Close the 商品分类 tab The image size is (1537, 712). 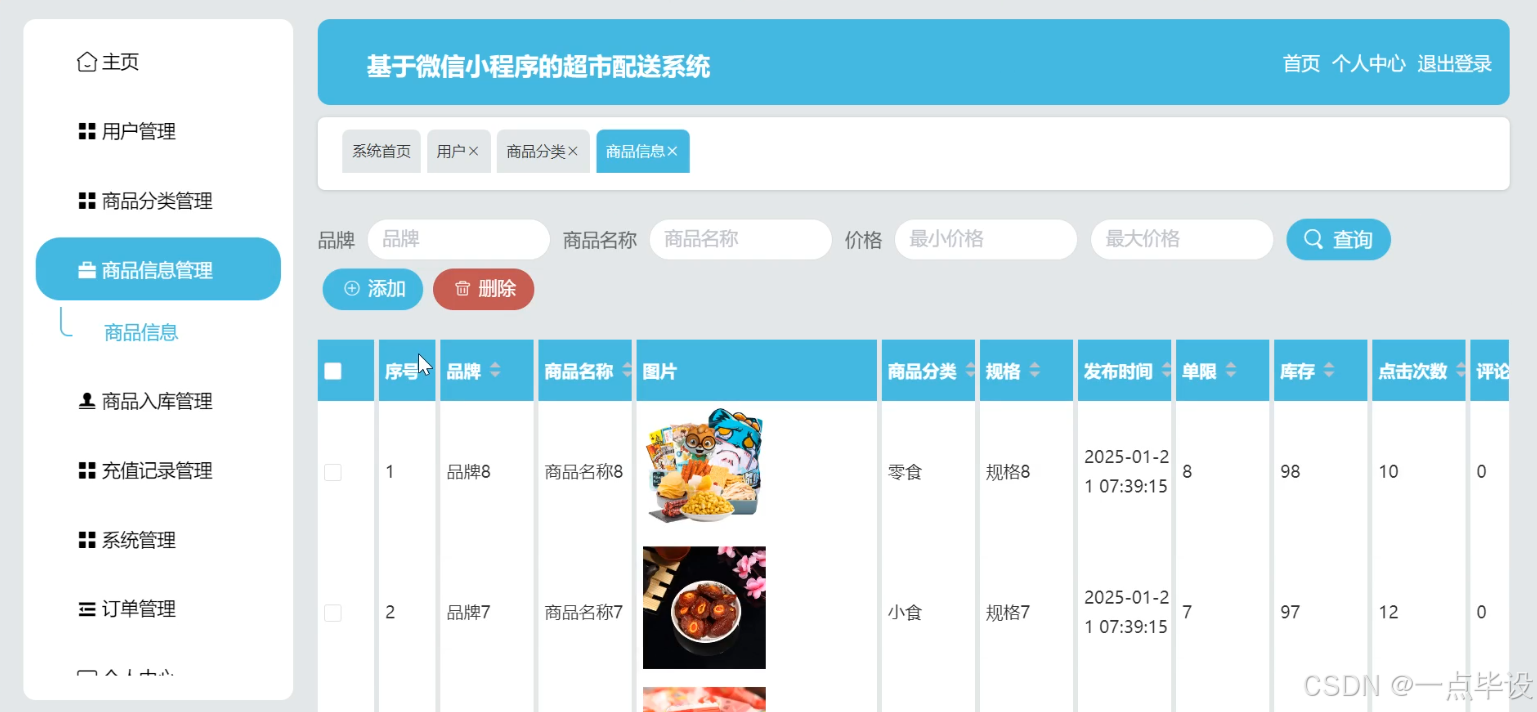(x=575, y=151)
